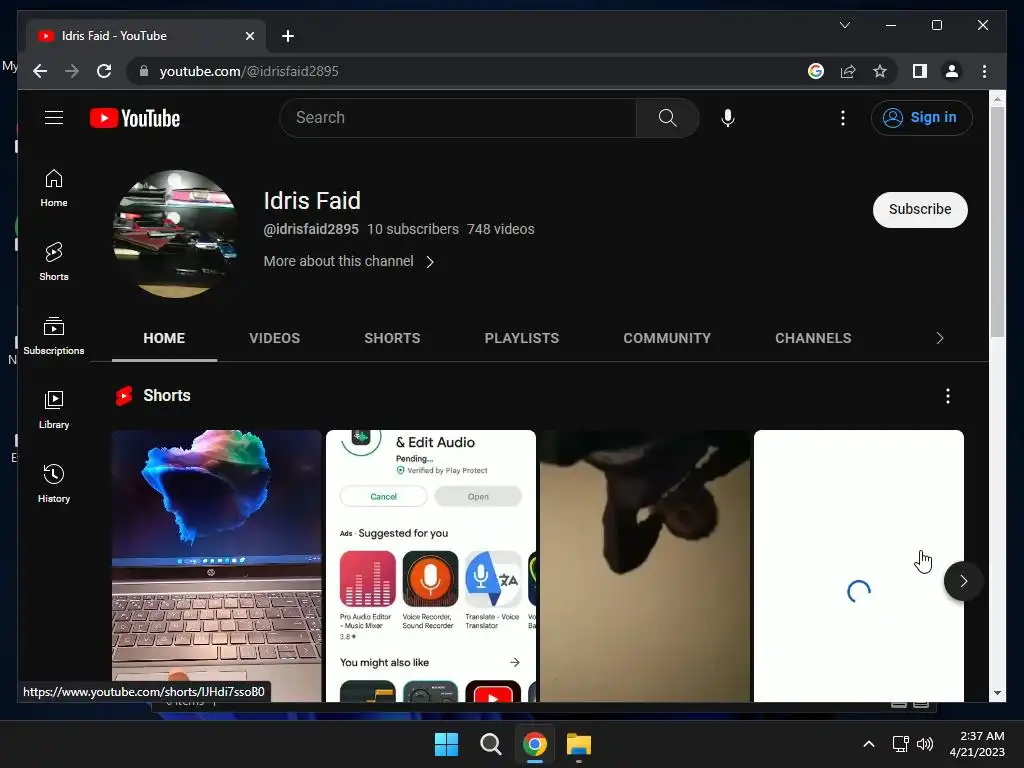The image size is (1024, 768).
Task: Click the YouTube logo
Action: pyautogui.click(x=135, y=118)
